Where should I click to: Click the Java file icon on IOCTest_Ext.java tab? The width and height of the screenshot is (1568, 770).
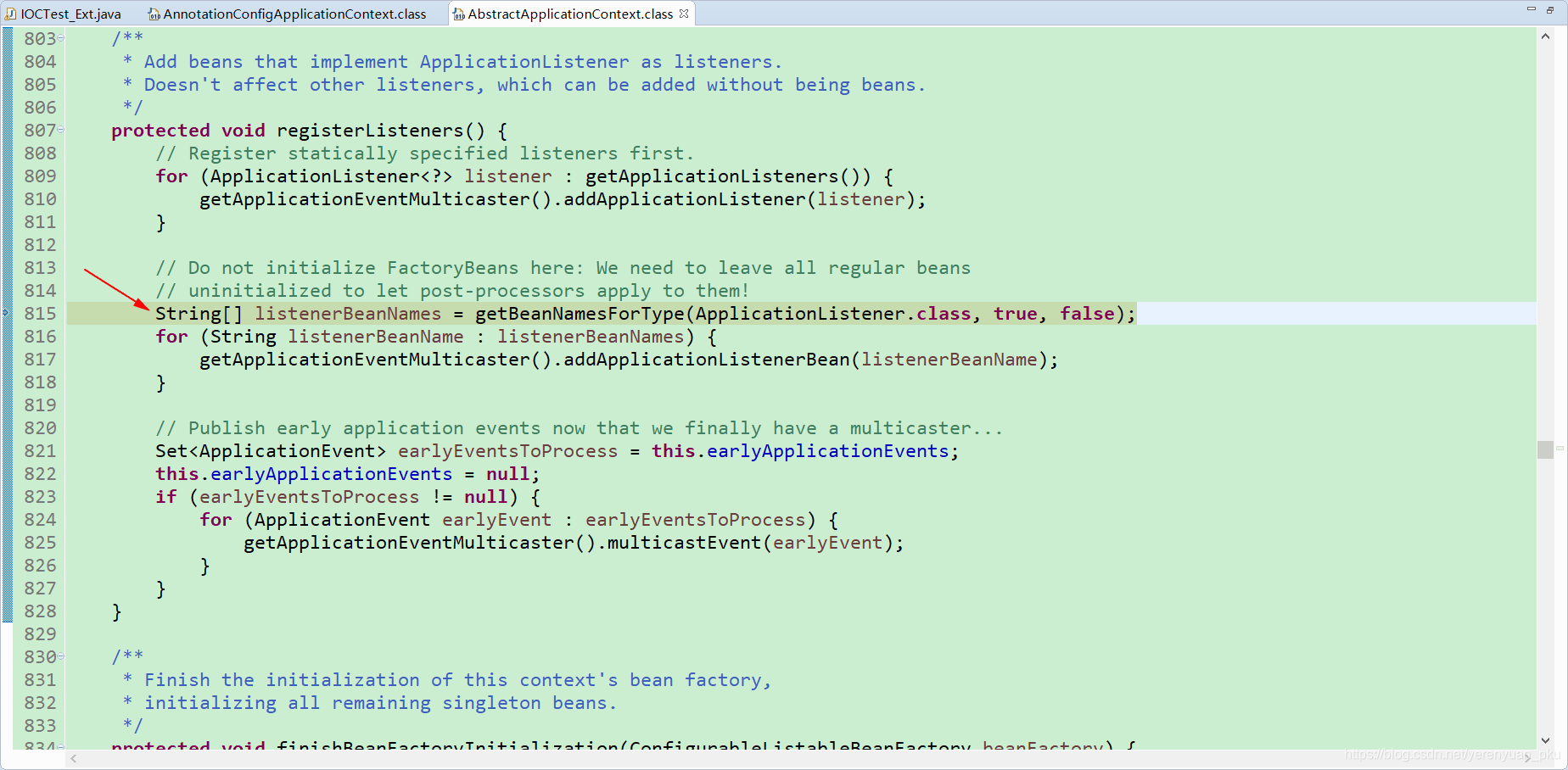11,14
